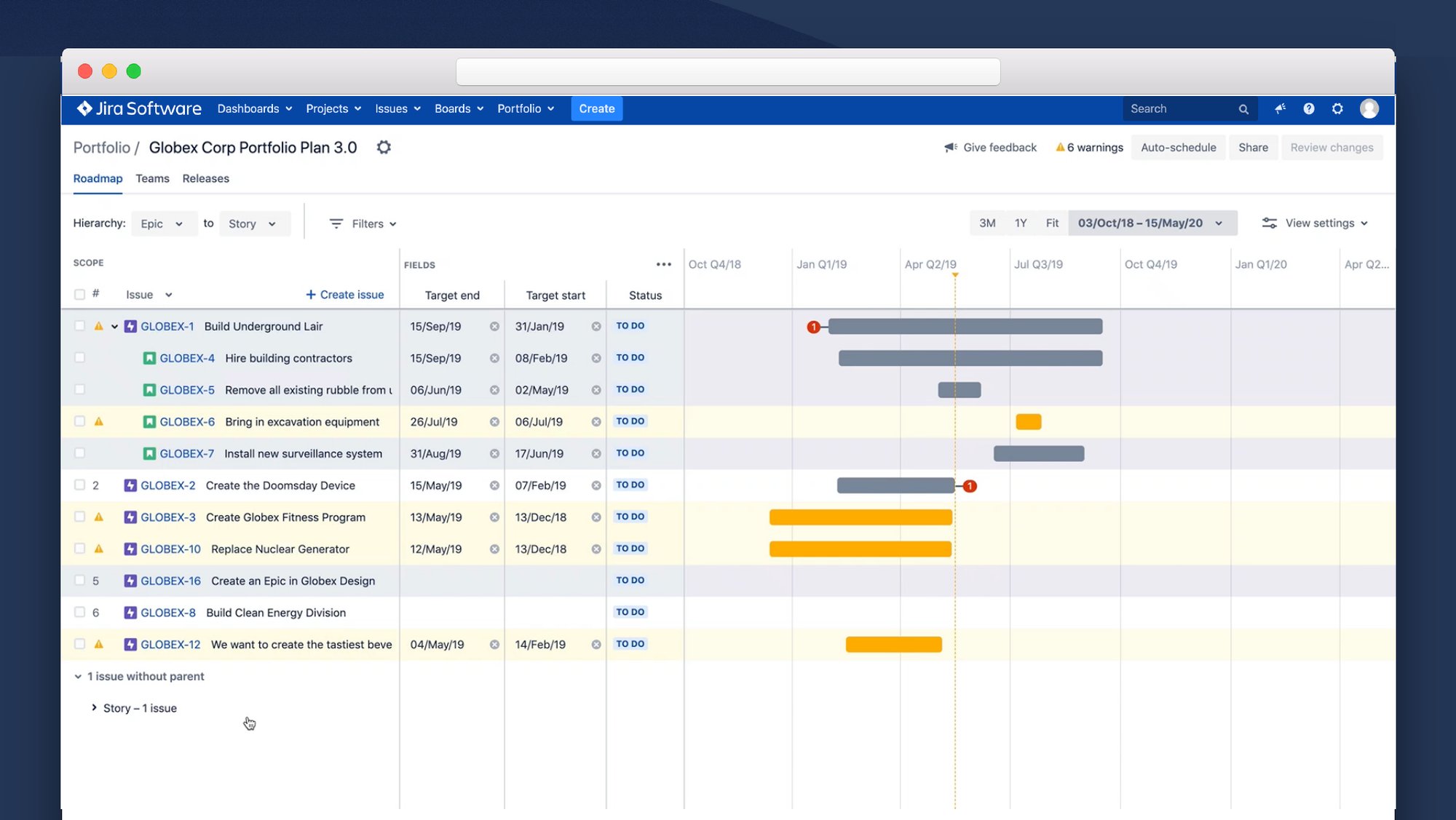Click Create issue link
Image resolution: width=1456 pixels, height=820 pixels.
click(x=345, y=295)
